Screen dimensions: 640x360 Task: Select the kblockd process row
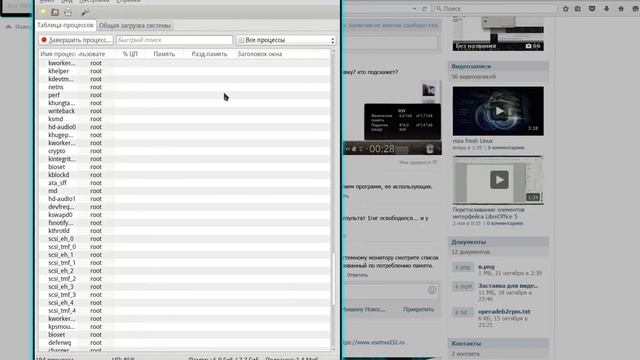click(184, 175)
